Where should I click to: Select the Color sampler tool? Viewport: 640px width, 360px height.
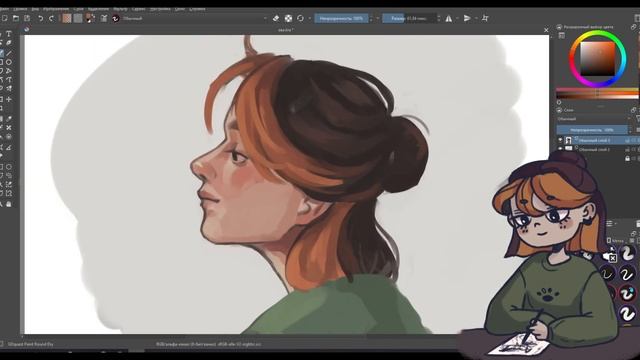pyautogui.click(x=9, y=119)
